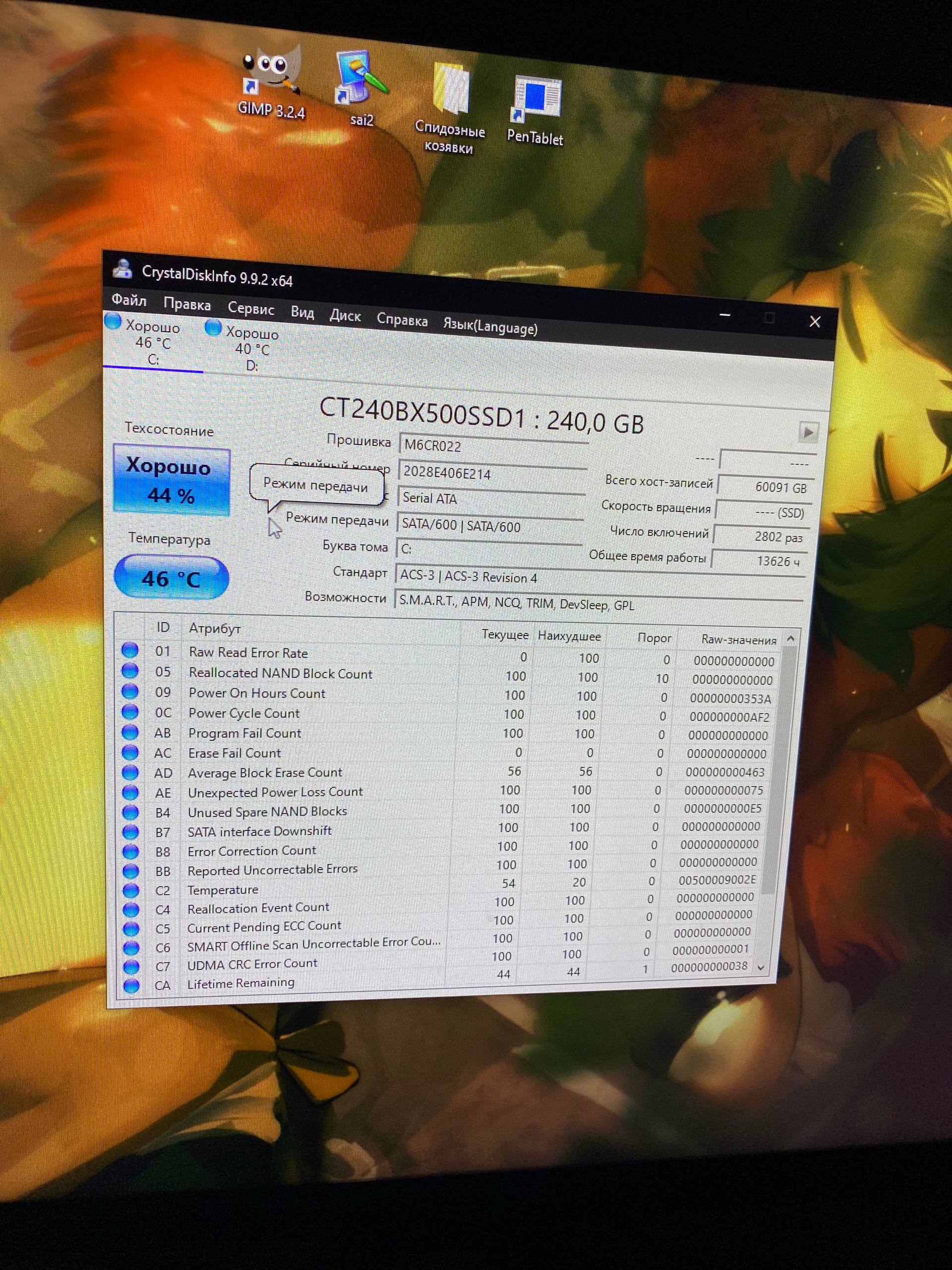The width and height of the screenshot is (952, 1270).
Task: Open the Правка menu
Action: coord(187,304)
